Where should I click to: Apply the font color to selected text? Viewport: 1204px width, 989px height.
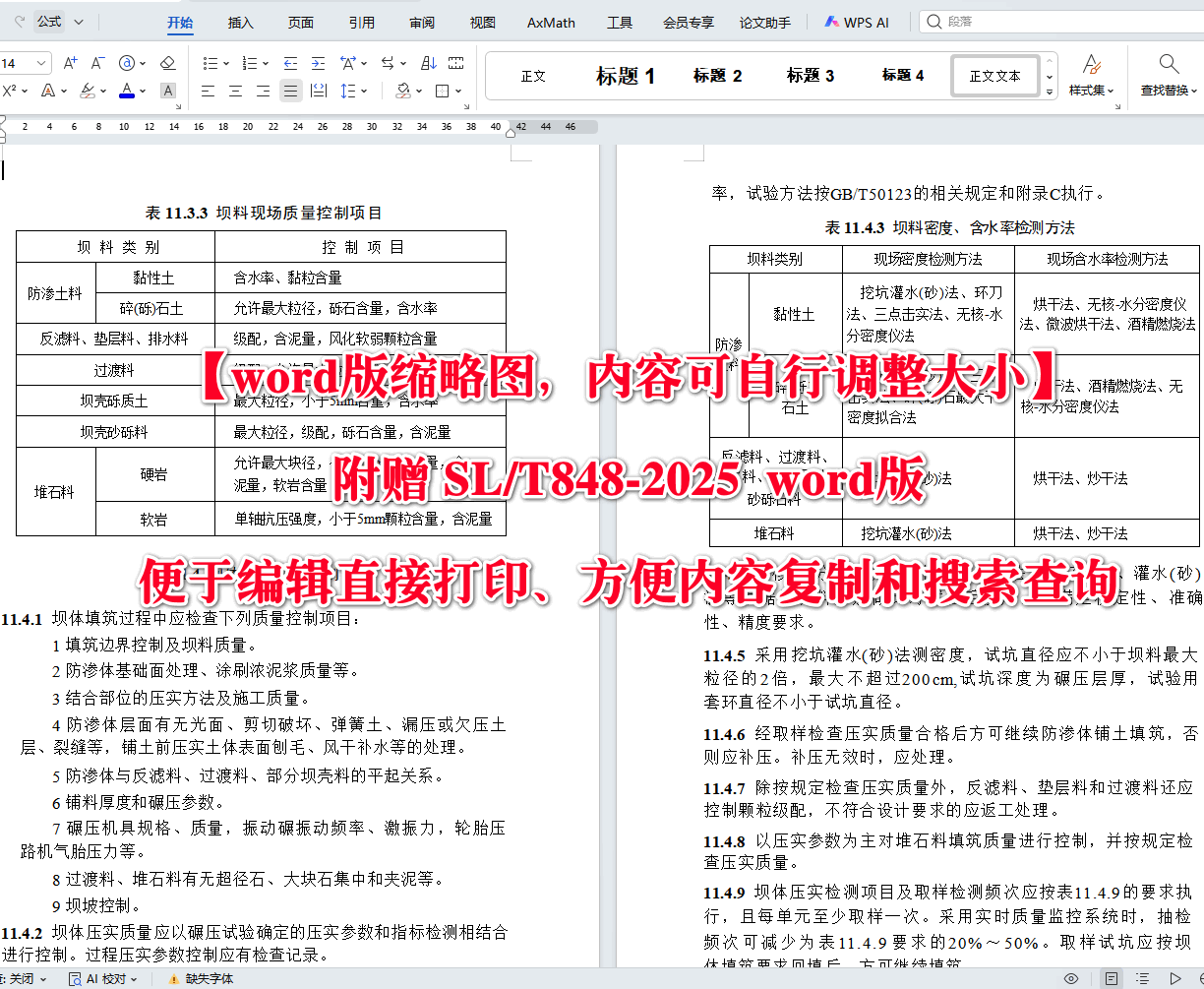[126, 91]
